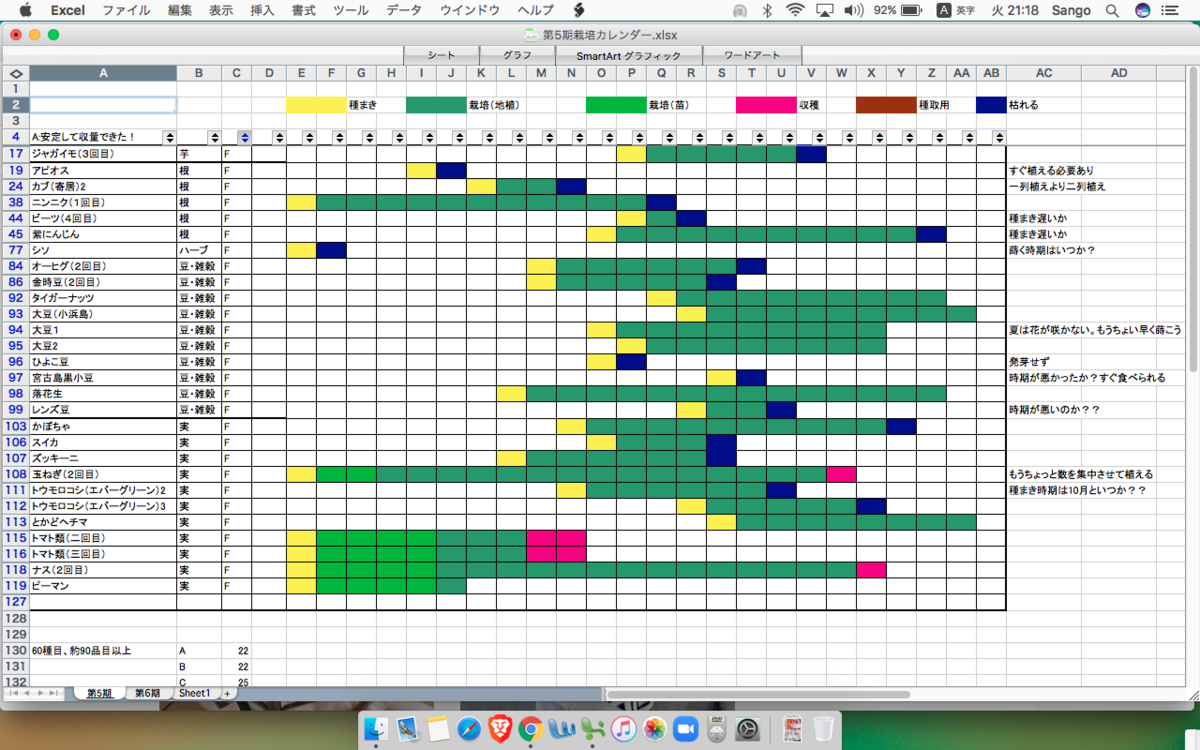
Task: Click the select-all corner of the sheet
Action: 15,73
